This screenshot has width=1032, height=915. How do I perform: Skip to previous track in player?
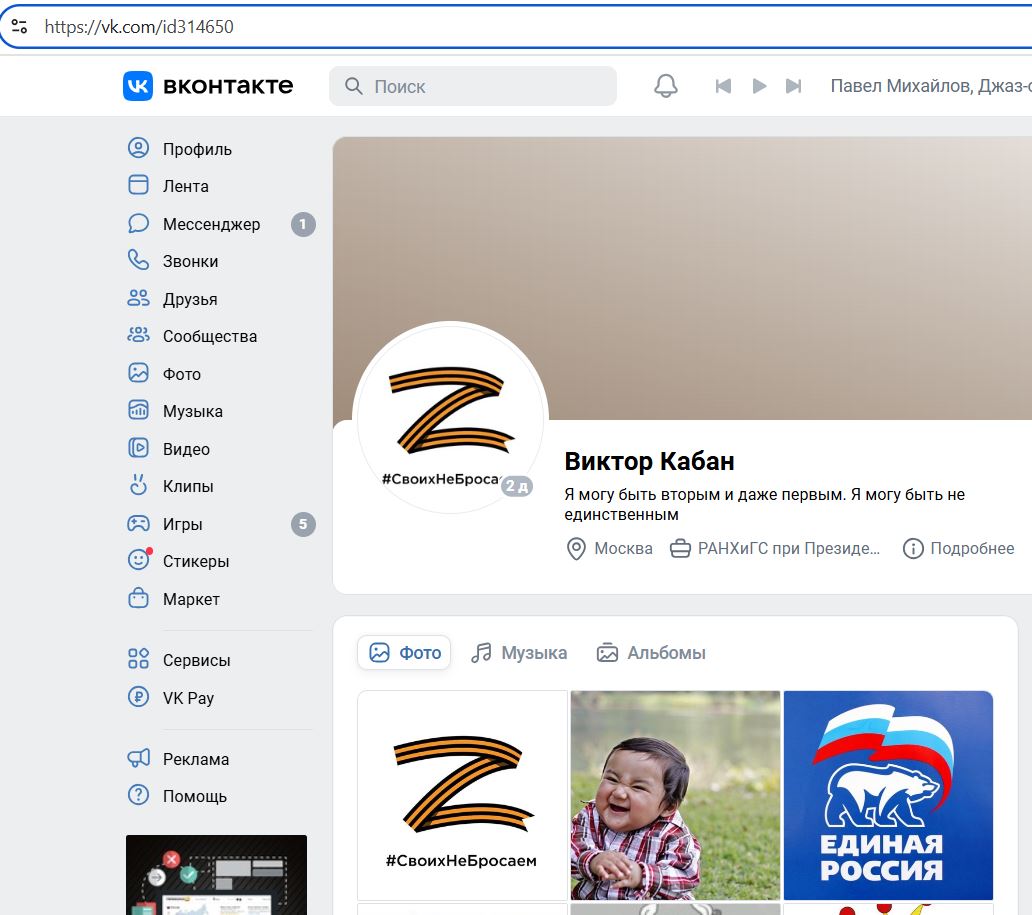(723, 86)
